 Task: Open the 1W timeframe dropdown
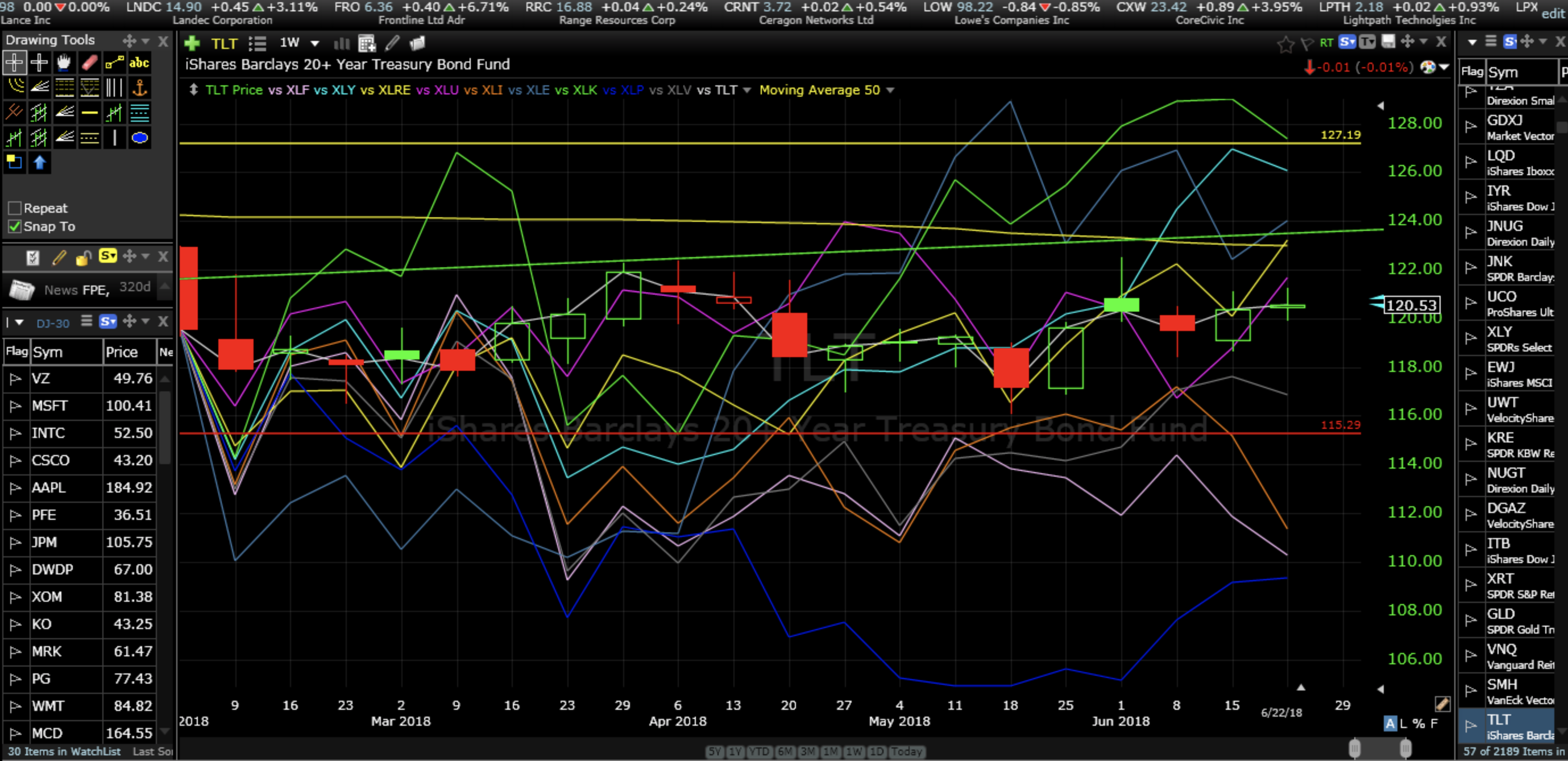(x=314, y=43)
